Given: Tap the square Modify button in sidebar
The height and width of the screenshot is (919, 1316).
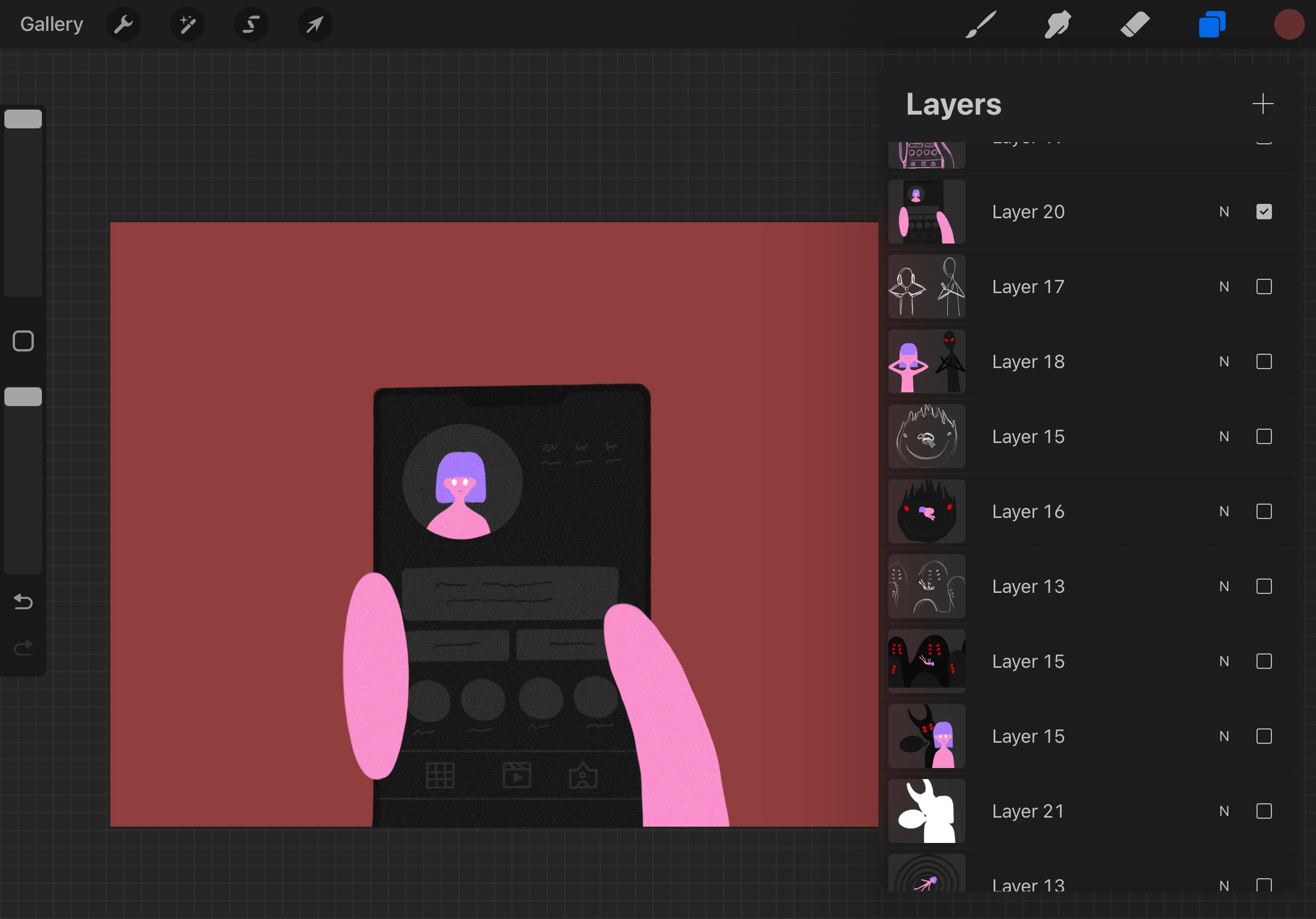Looking at the screenshot, I should point(23,341).
